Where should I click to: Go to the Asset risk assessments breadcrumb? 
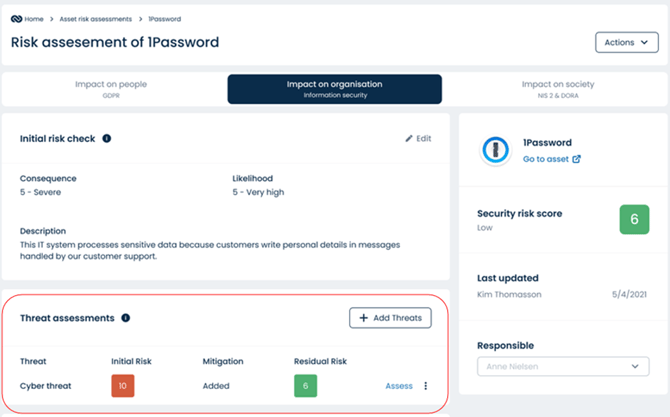96,19
